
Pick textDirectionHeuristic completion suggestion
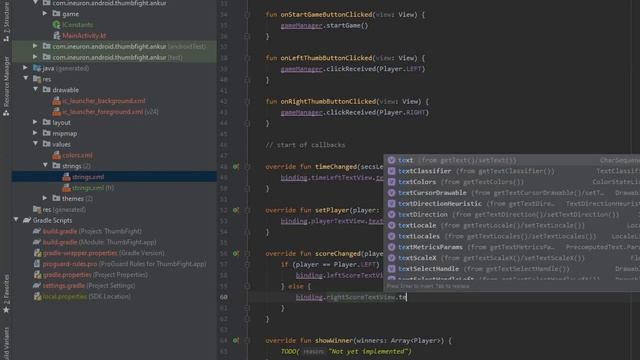pos(512,204)
